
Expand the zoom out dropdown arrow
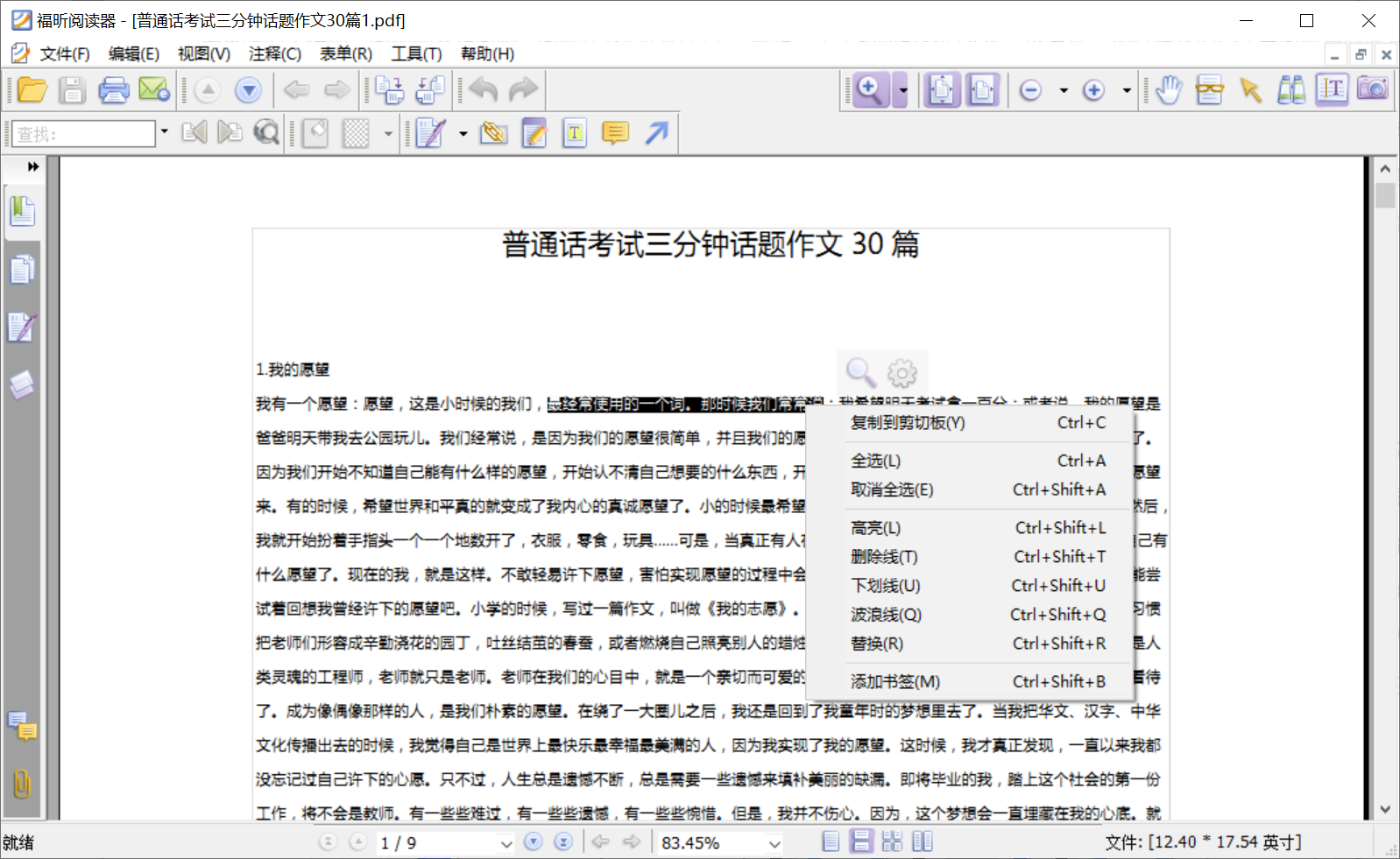click(1064, 90)
